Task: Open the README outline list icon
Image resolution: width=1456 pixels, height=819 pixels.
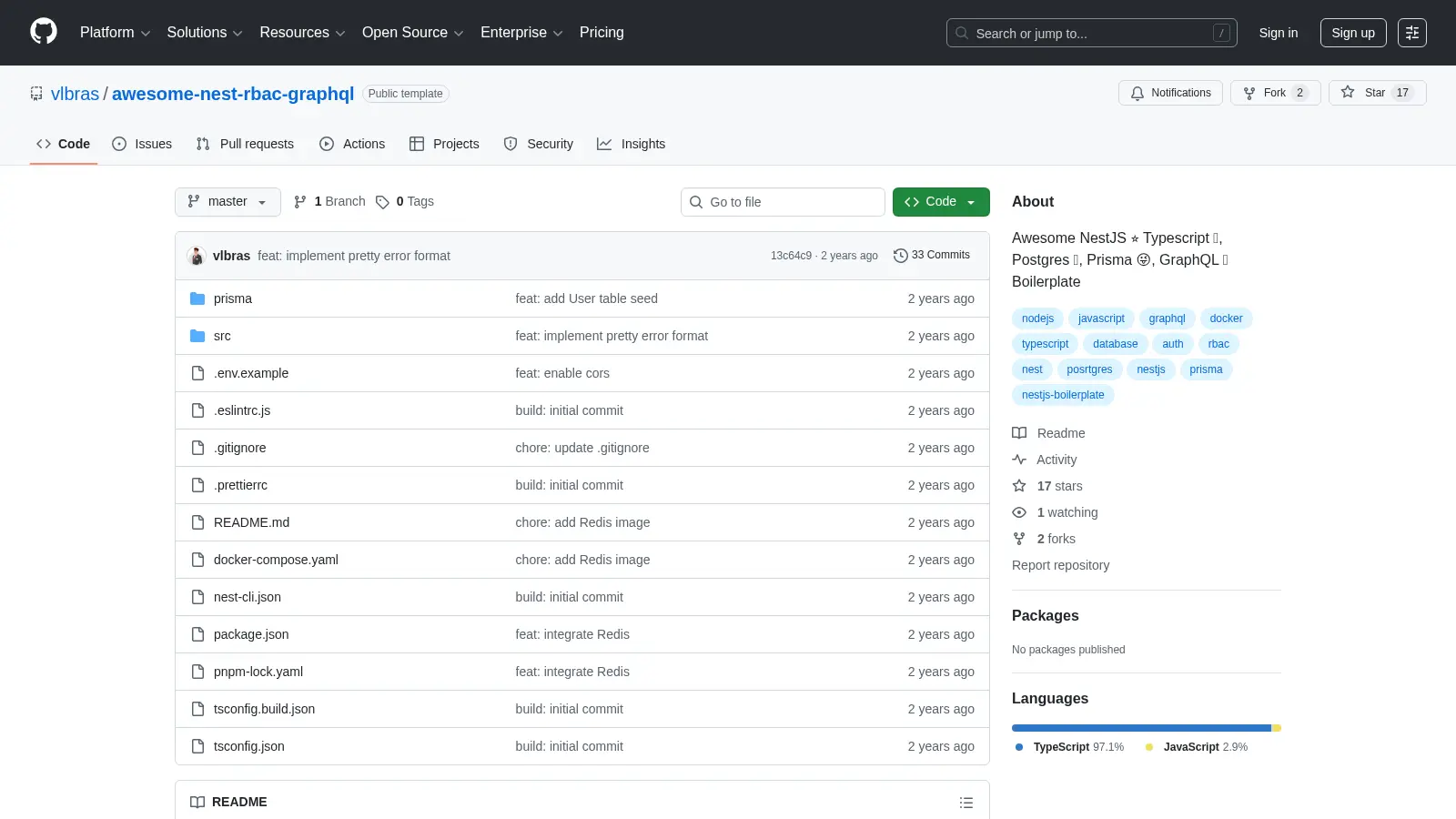Action: pyautogui.click(x=966, y=803)
